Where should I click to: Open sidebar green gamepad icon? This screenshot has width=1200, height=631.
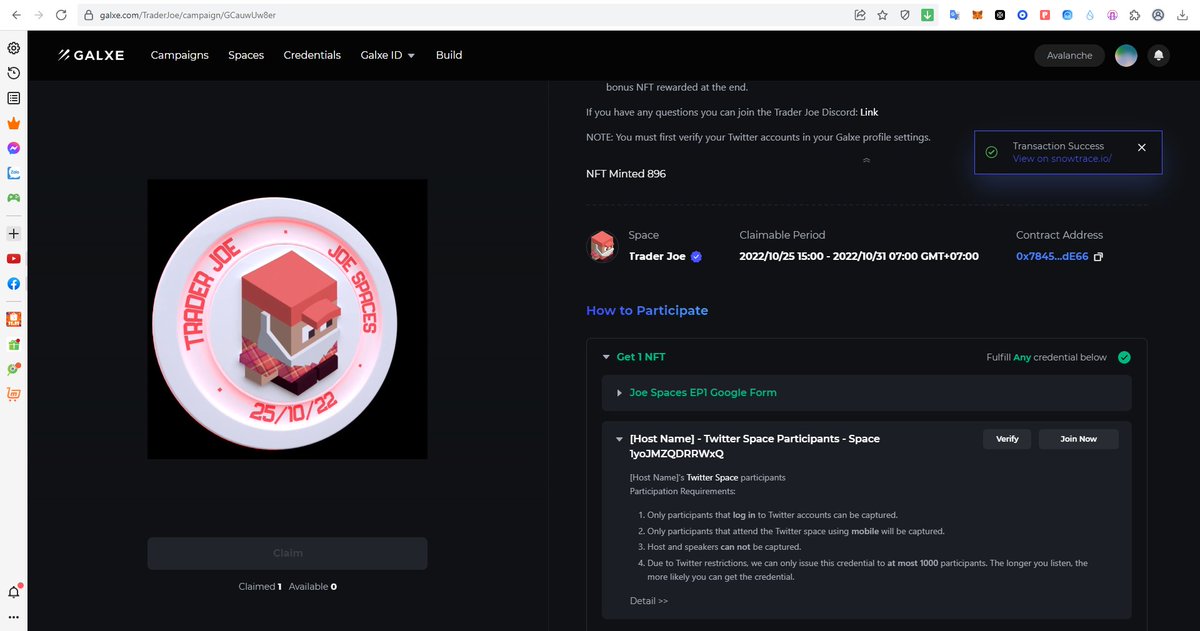[x=14, y=198]
